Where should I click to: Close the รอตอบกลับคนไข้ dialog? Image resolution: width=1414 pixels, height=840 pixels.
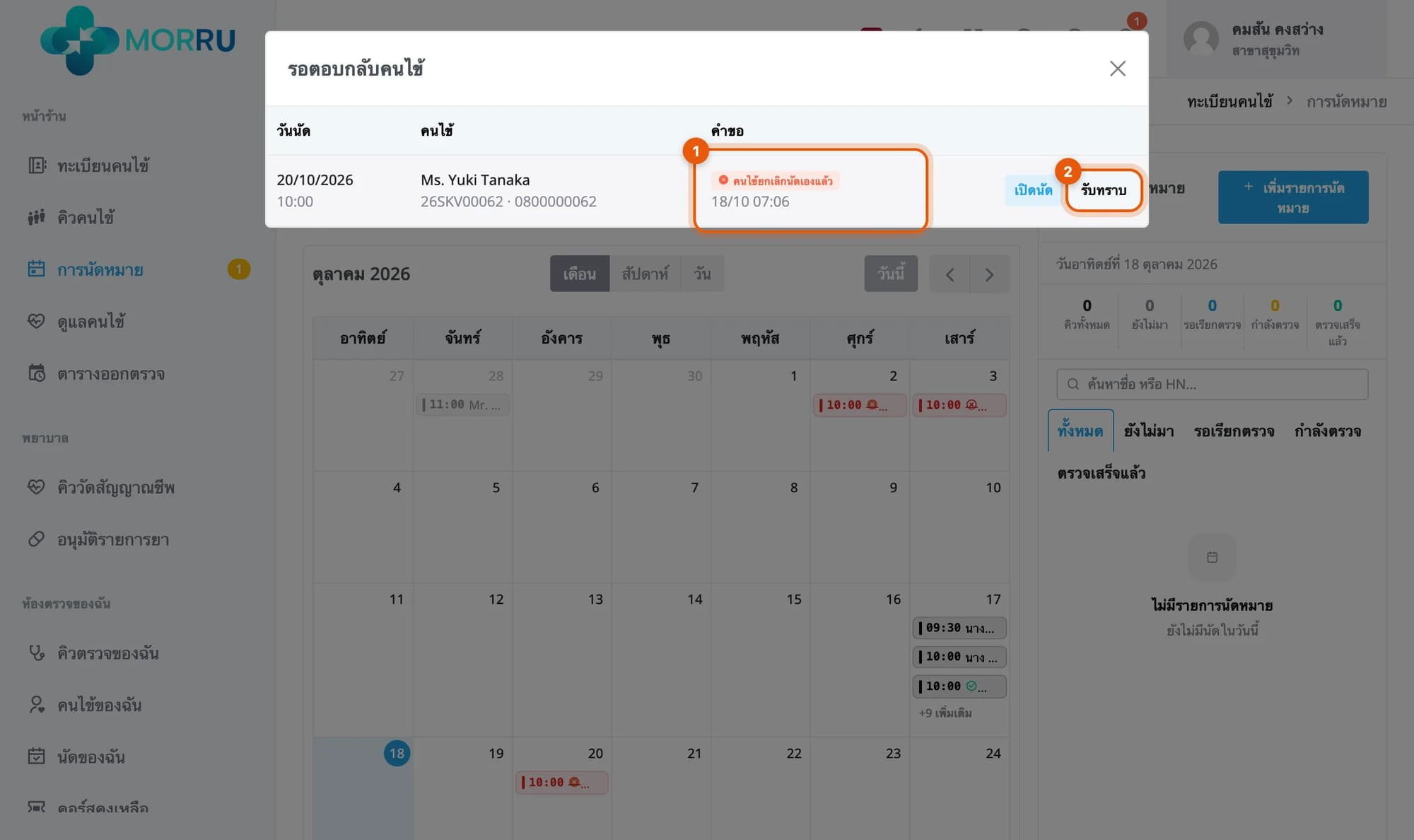(1117, 69)
